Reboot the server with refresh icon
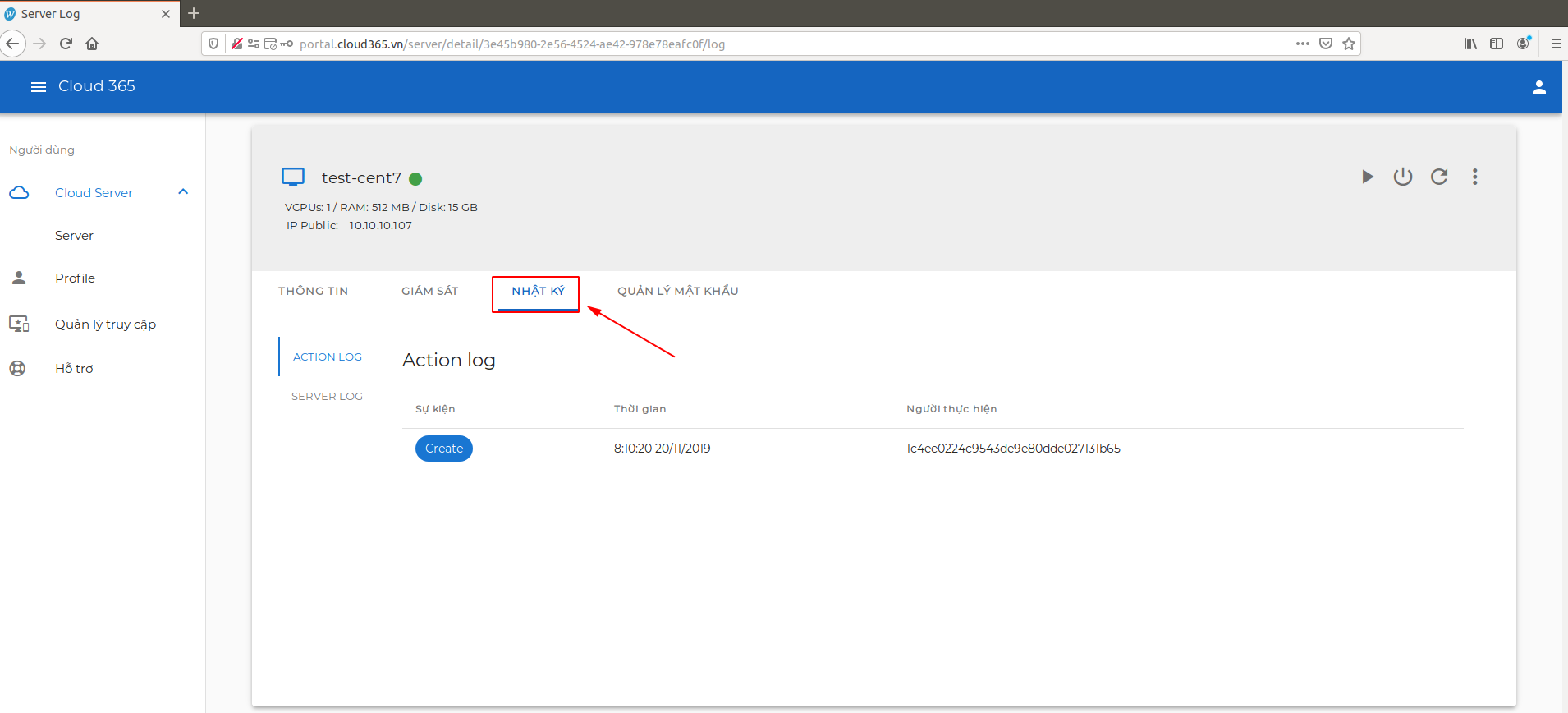The height and width of the screenshot is (713, 1568). tap(1439, 177)
